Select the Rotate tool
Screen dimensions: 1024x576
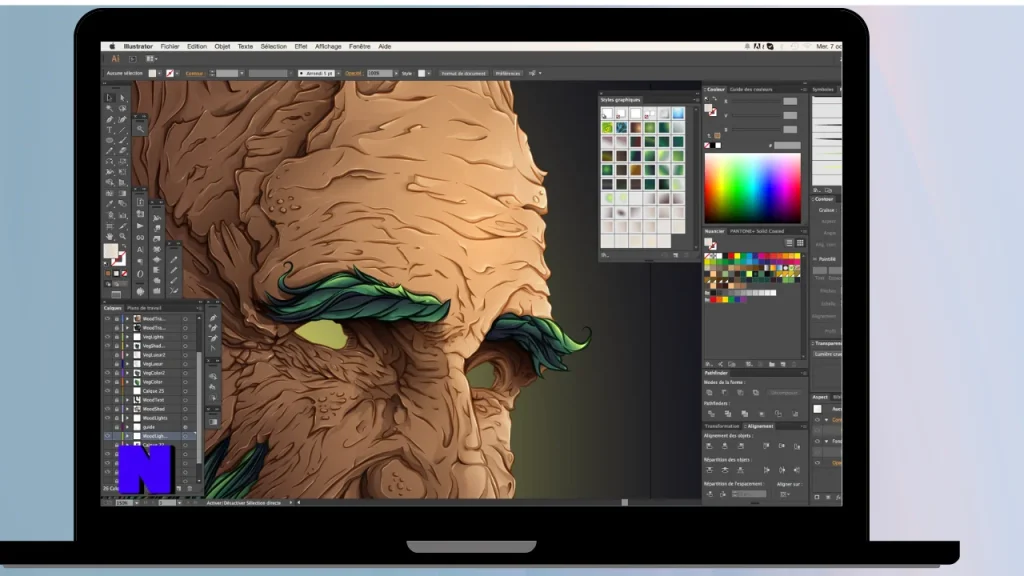[x=110, y=161]
